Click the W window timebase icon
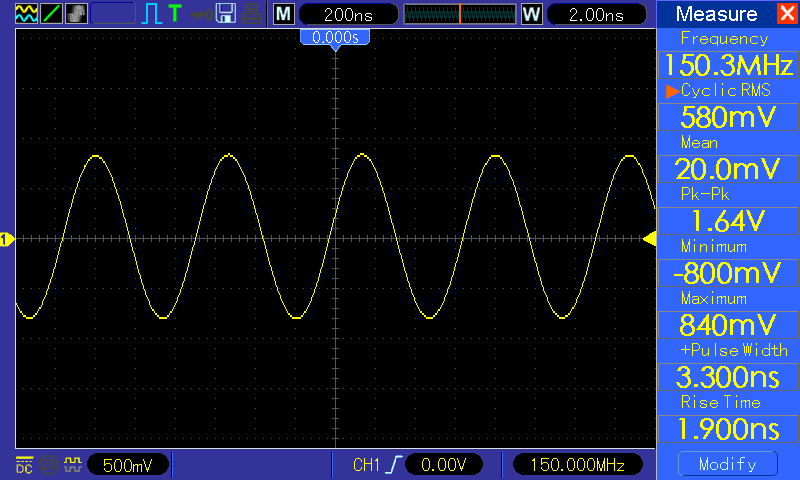 pyautogui.click(x=531, y=14)
